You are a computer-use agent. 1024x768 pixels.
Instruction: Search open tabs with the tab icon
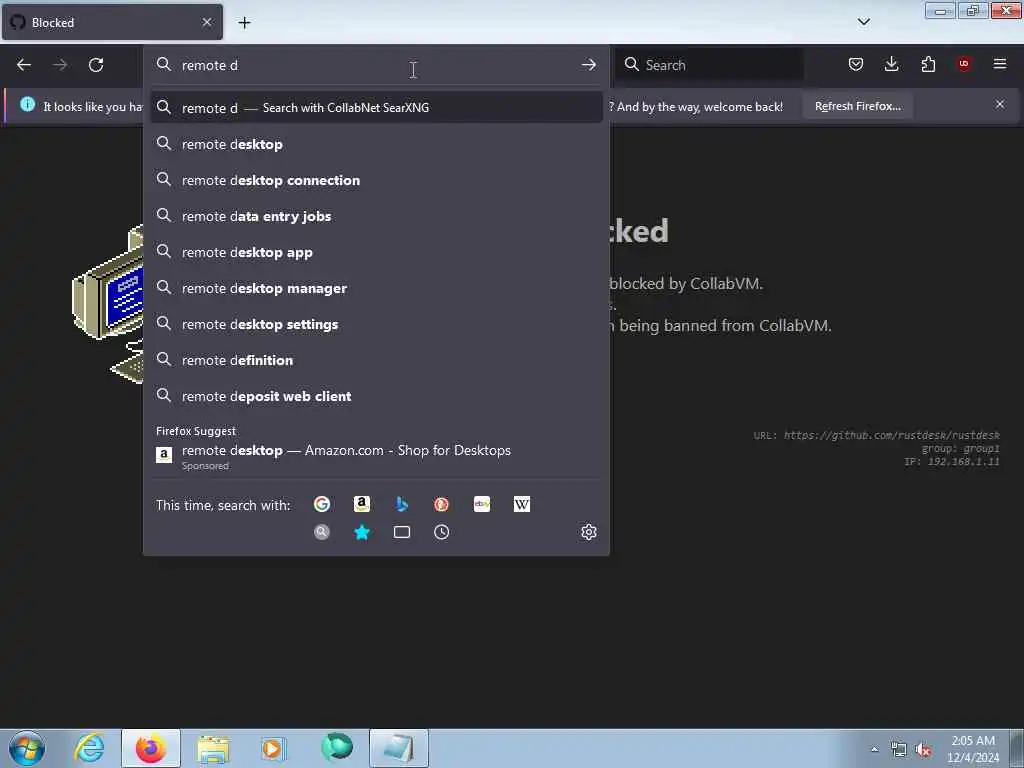[402, 532]
